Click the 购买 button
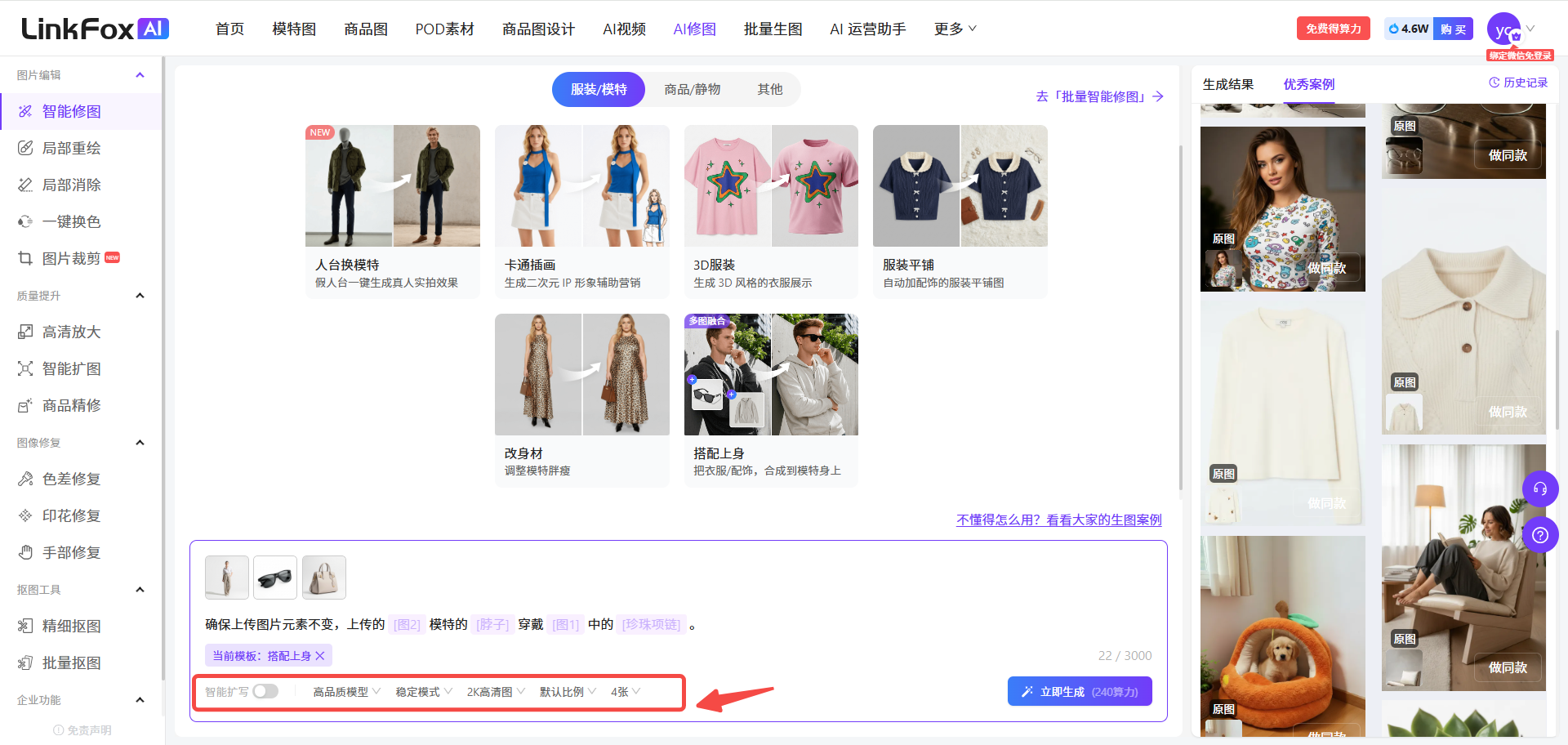The height and width of the screenshot is (745, 1568). point(1453,29)
